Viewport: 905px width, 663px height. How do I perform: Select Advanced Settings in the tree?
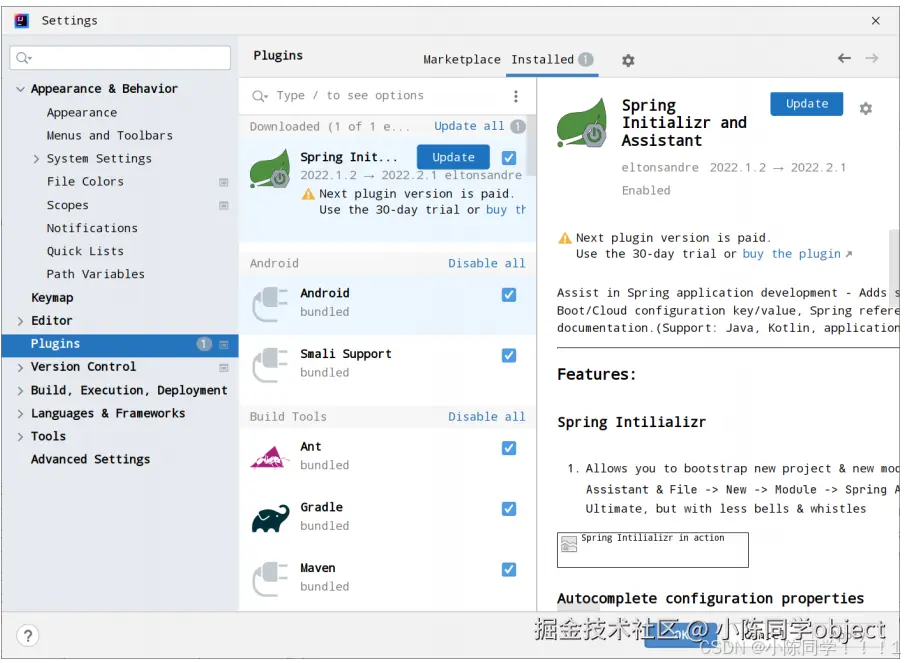tap(91, 459)
